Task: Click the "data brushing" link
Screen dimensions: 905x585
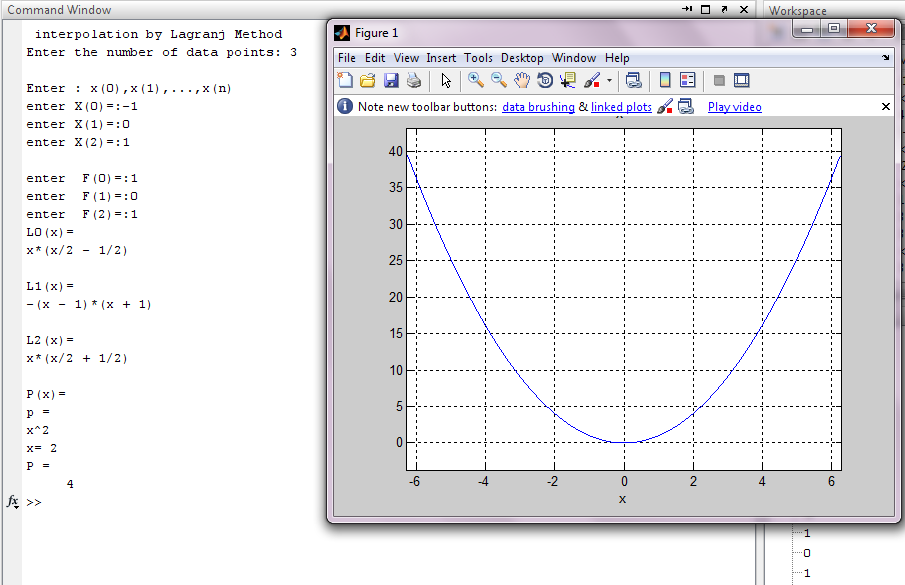Action: [x=538, y=107]
